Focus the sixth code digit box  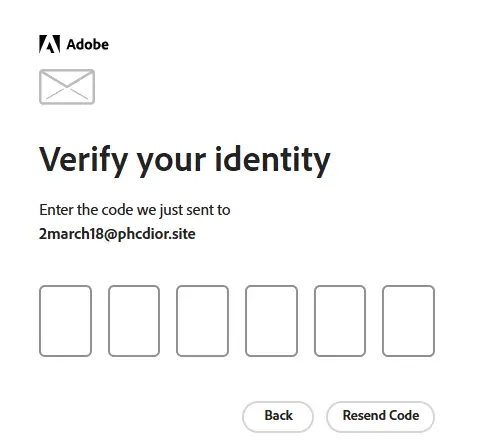click(x=408, y=321)
